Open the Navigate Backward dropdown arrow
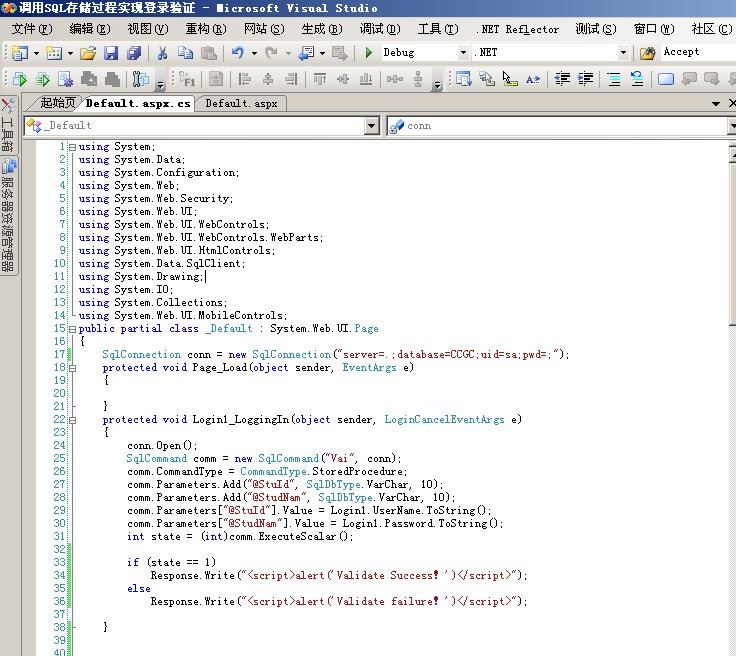 322,53
